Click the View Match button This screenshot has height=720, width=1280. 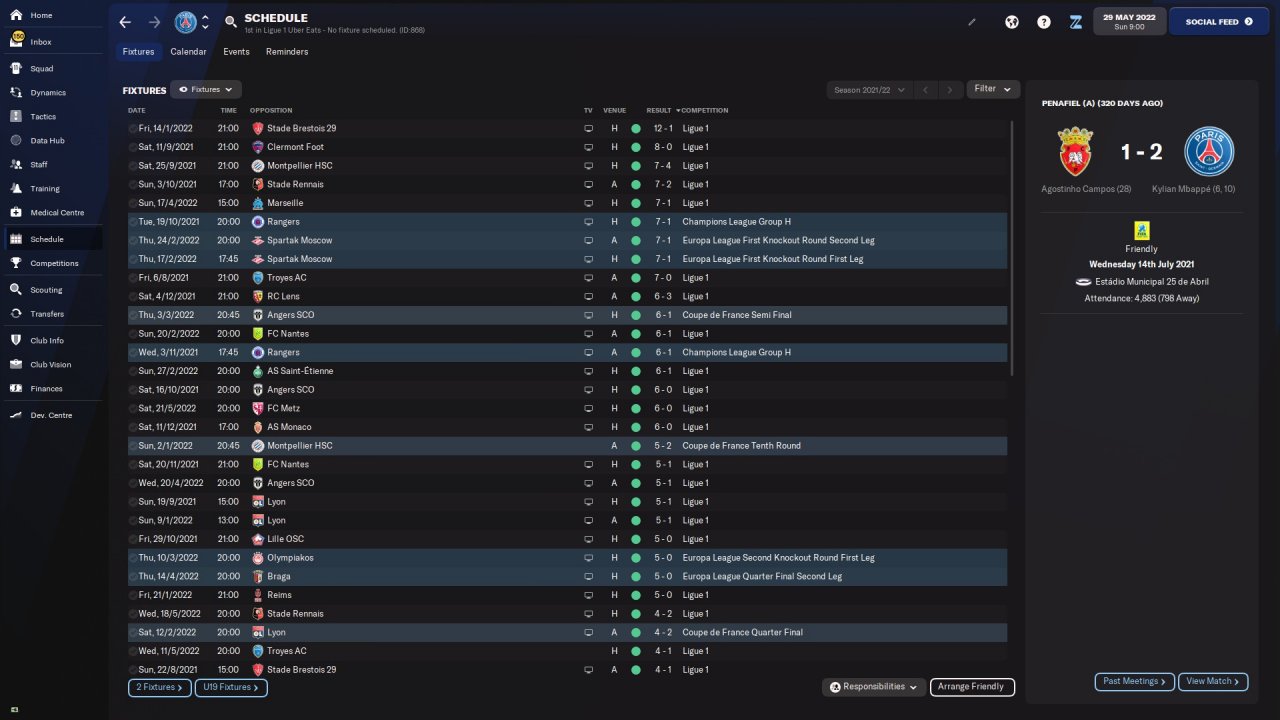point(1213,682)
